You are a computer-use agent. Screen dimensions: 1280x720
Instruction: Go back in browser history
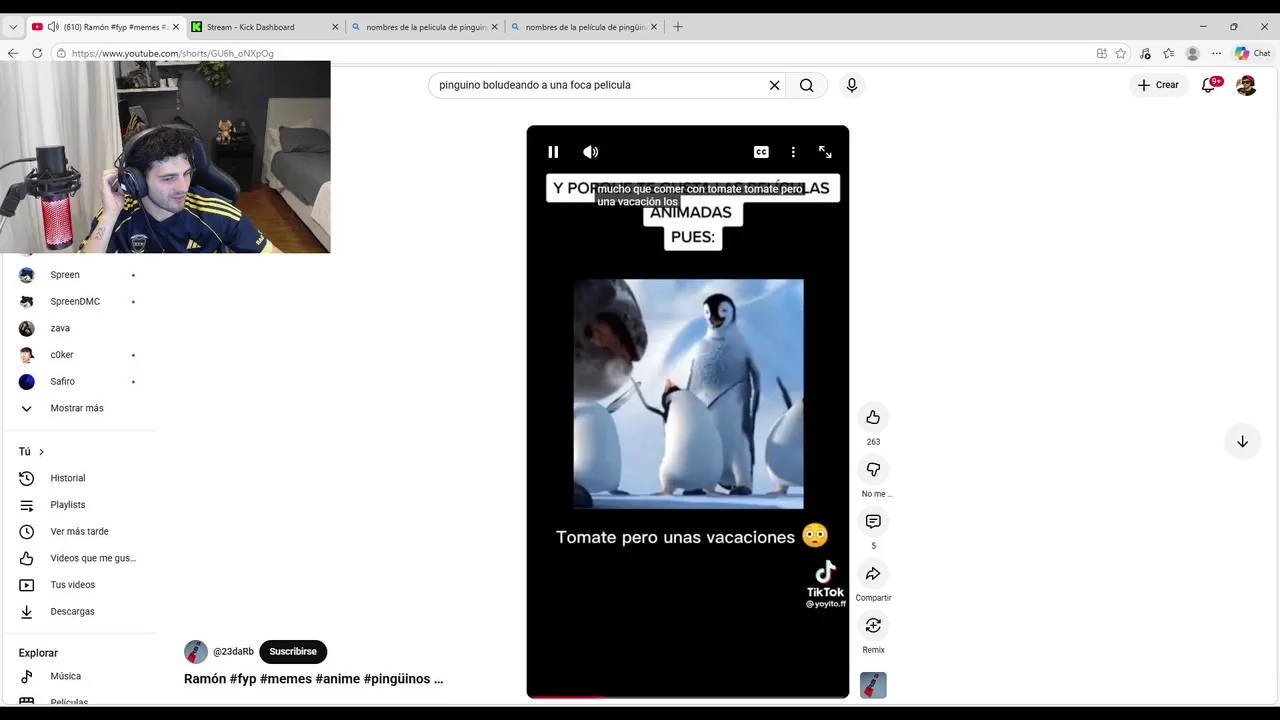(x=13, y=53)
